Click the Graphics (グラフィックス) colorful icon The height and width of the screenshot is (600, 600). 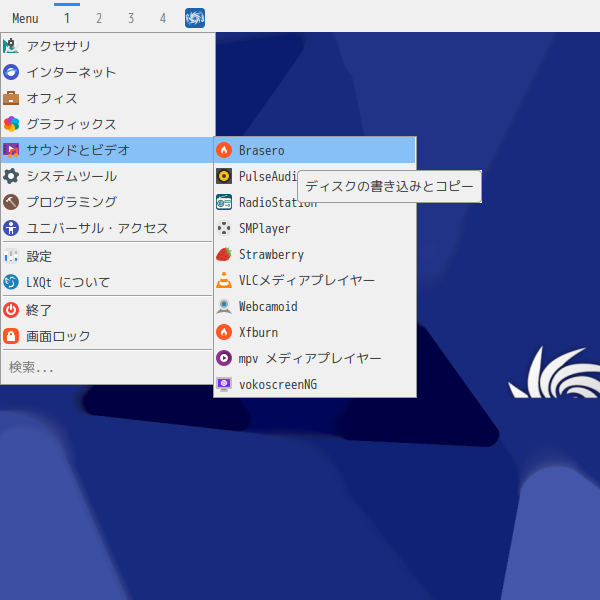(x=11, y=124)
